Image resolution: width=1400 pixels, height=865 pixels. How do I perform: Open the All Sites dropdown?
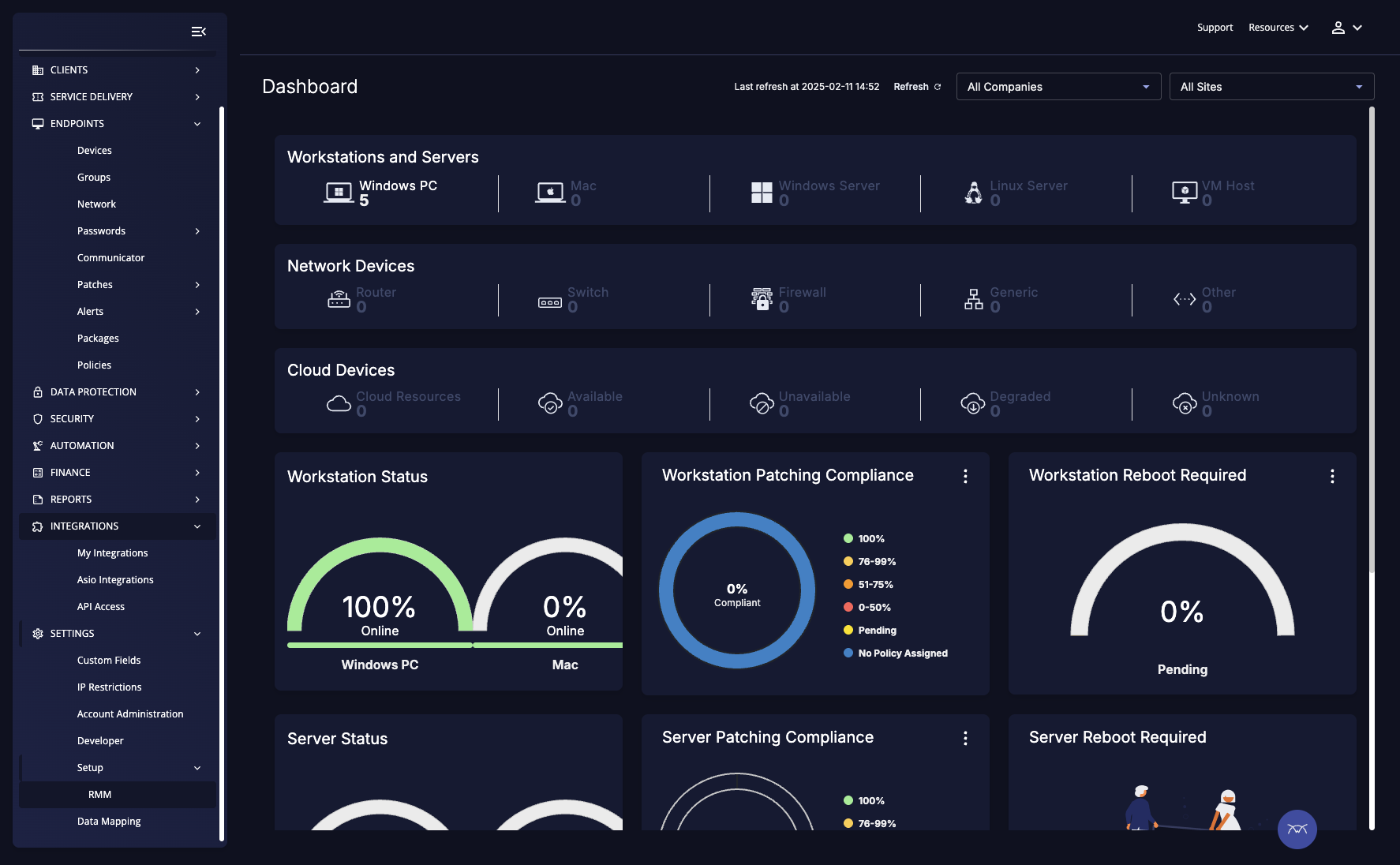tap(1271, 87)
